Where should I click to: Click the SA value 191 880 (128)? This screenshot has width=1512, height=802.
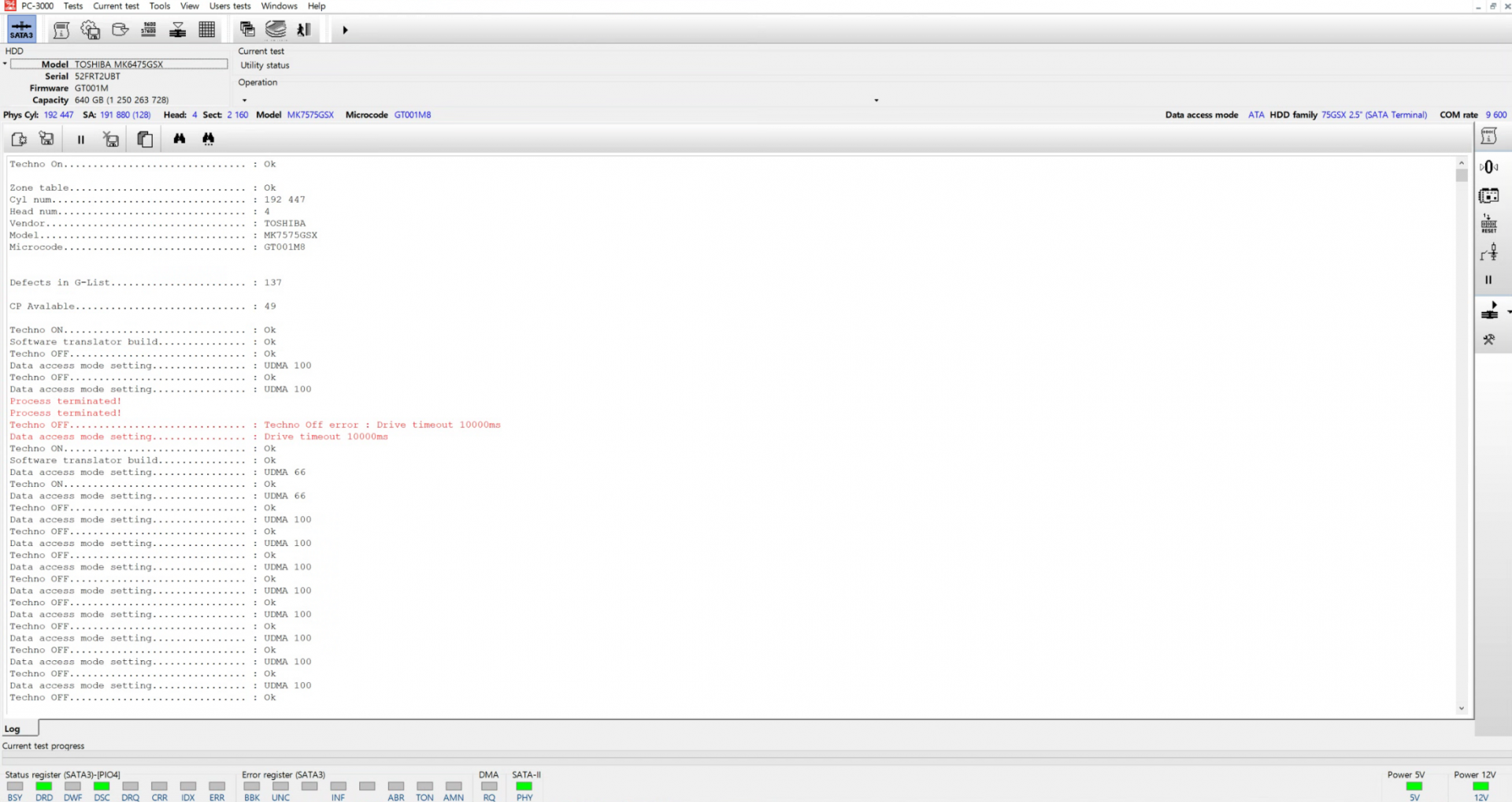point(125,115)
